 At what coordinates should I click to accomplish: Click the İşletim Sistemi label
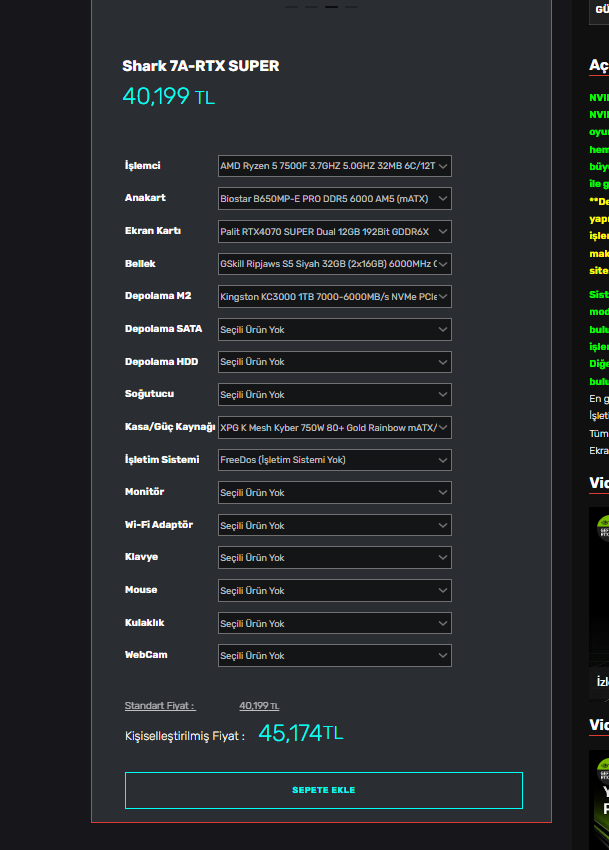[162, 460]
